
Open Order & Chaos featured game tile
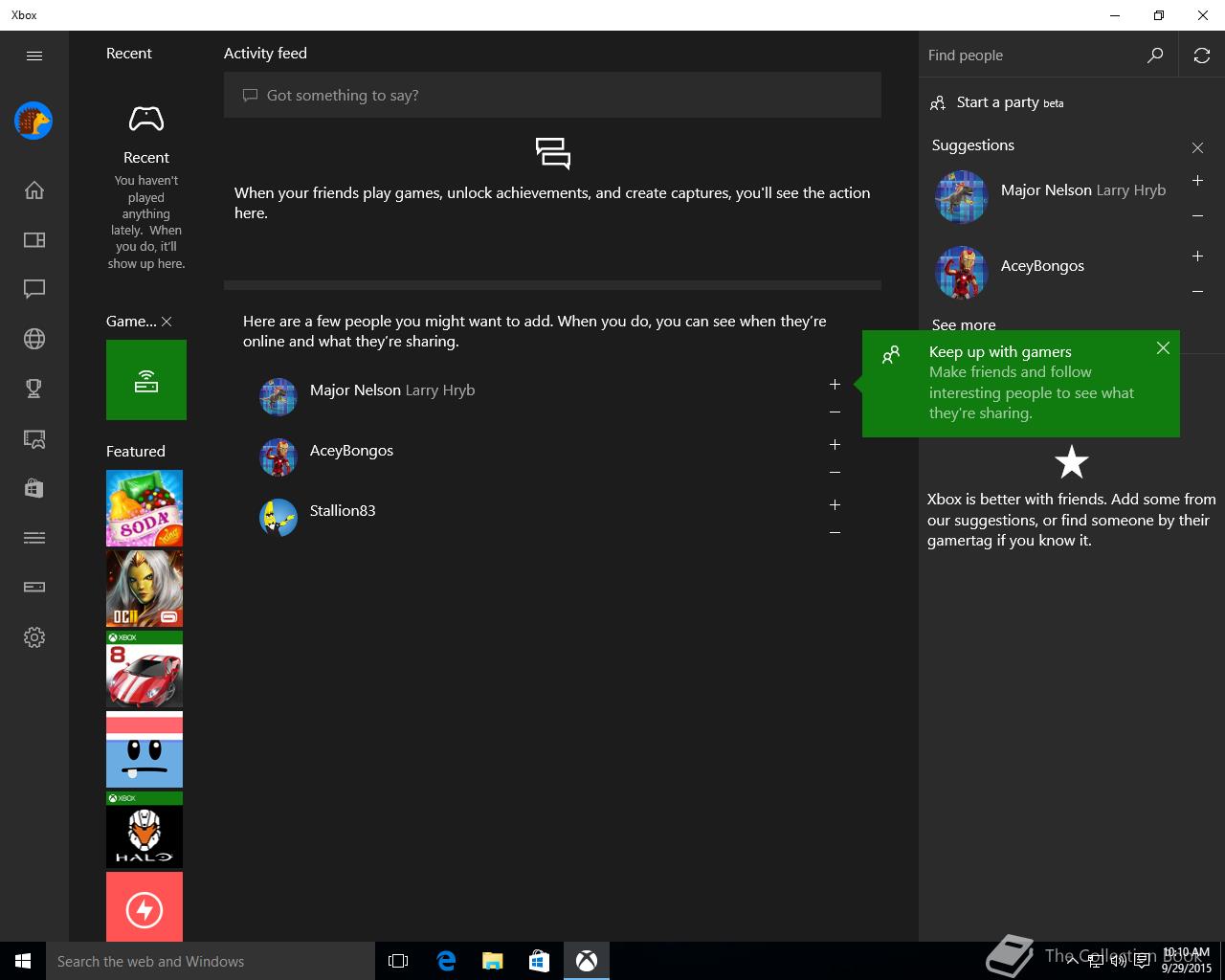(145, 589)
